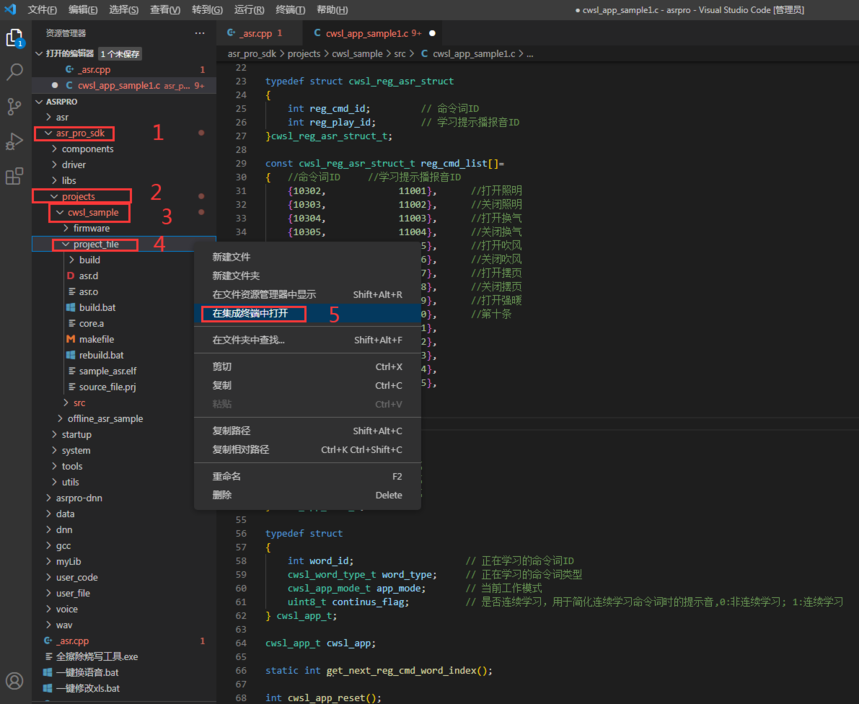Screen dimensions: 859x704
Task: Open the Search view icon
Action: click(15, 72)
